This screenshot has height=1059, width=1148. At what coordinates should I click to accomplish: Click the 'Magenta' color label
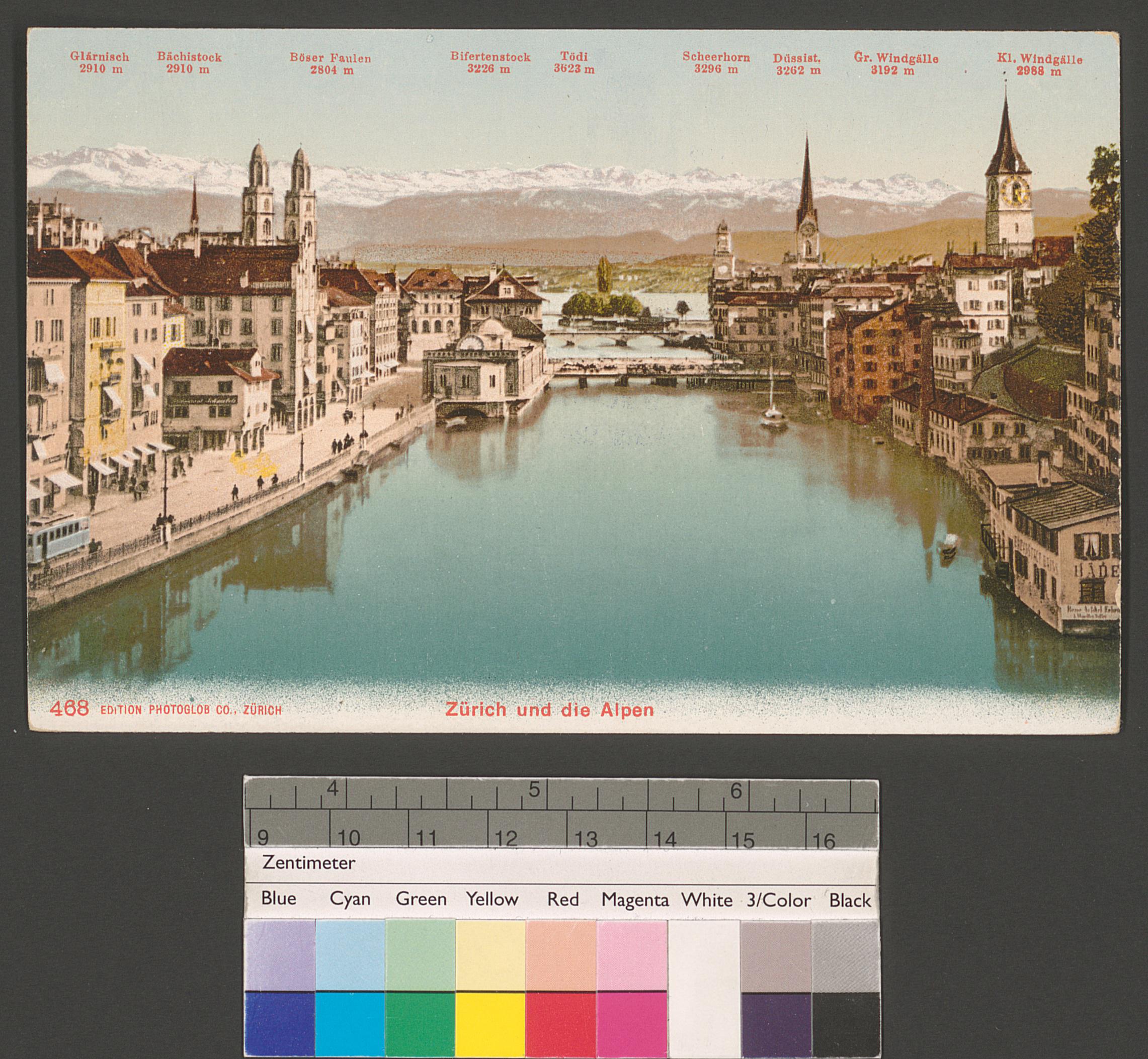pyautogui.click(x=635, y=901)
